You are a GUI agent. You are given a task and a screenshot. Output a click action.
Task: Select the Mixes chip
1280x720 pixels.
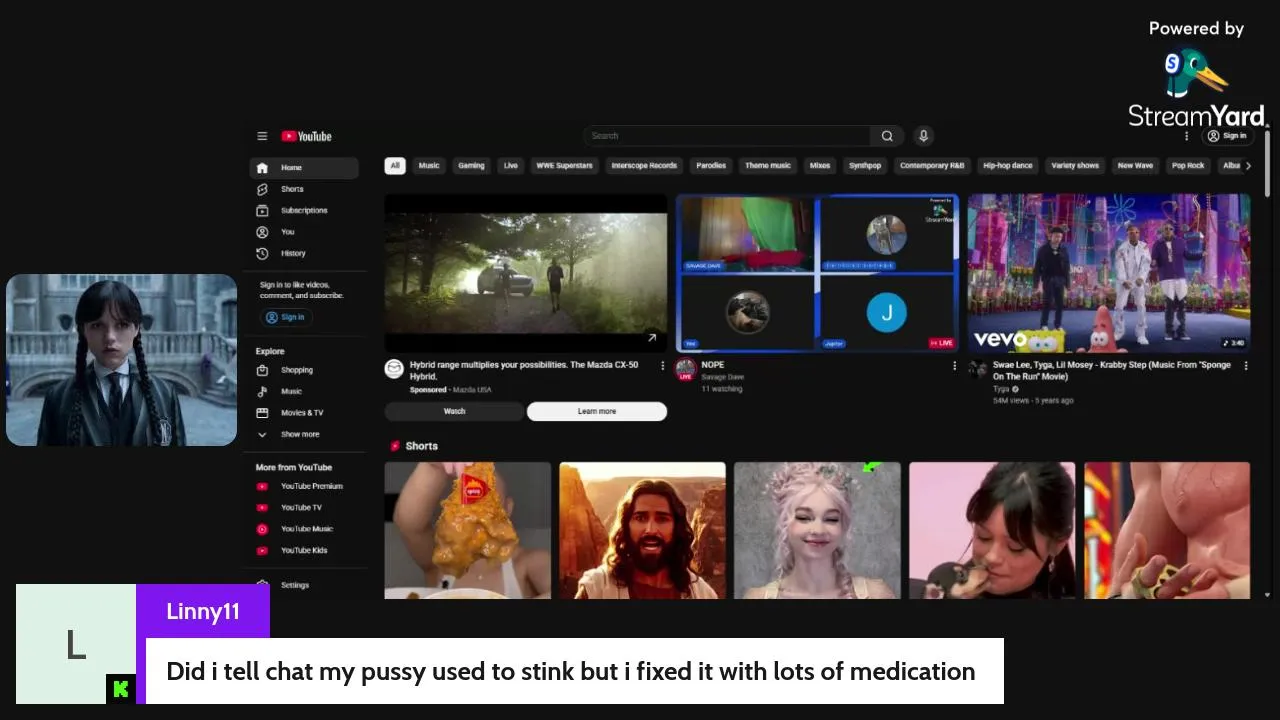click(820, 166)
